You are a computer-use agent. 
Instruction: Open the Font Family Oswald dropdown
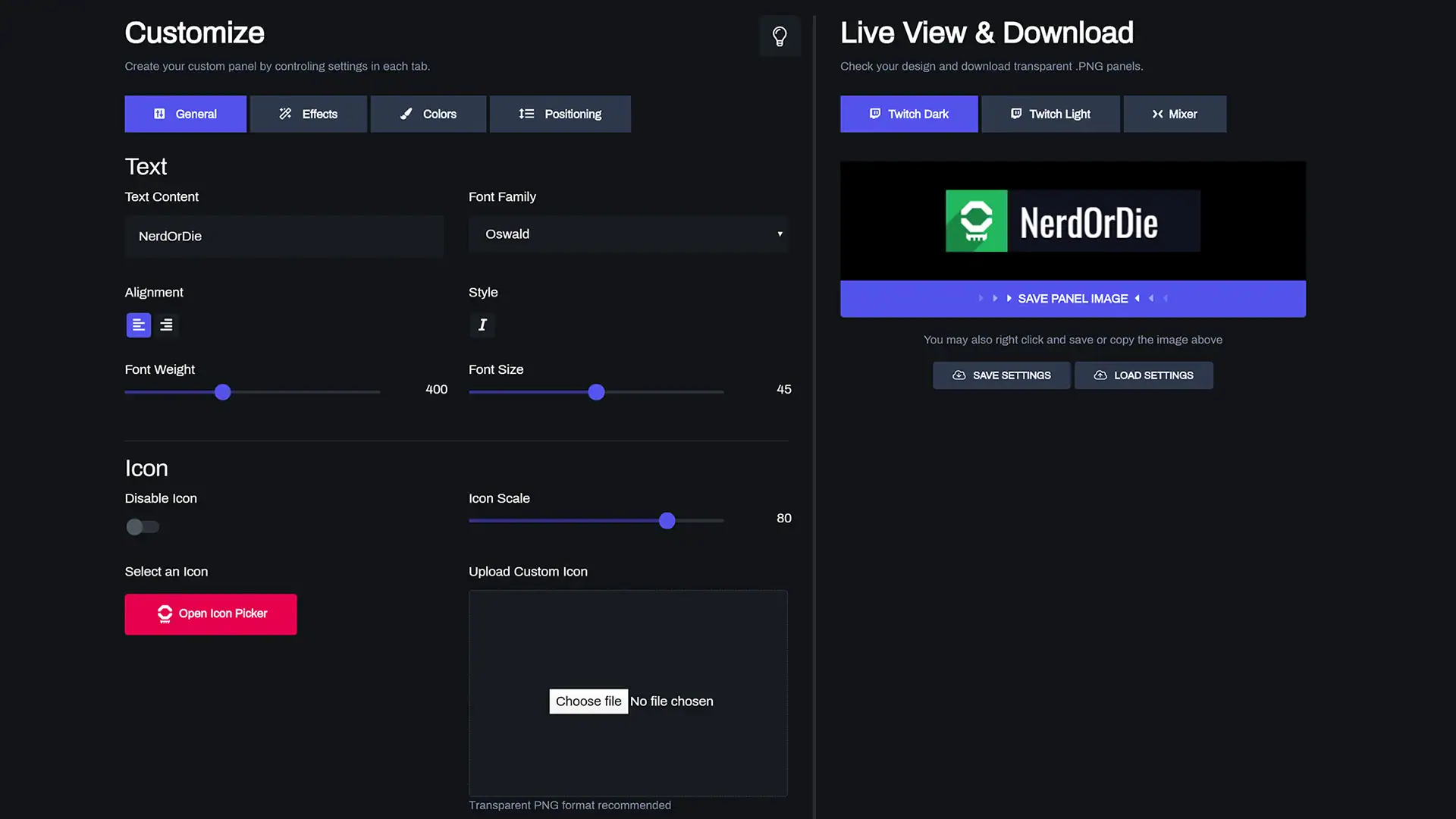[x=629, y=234]
